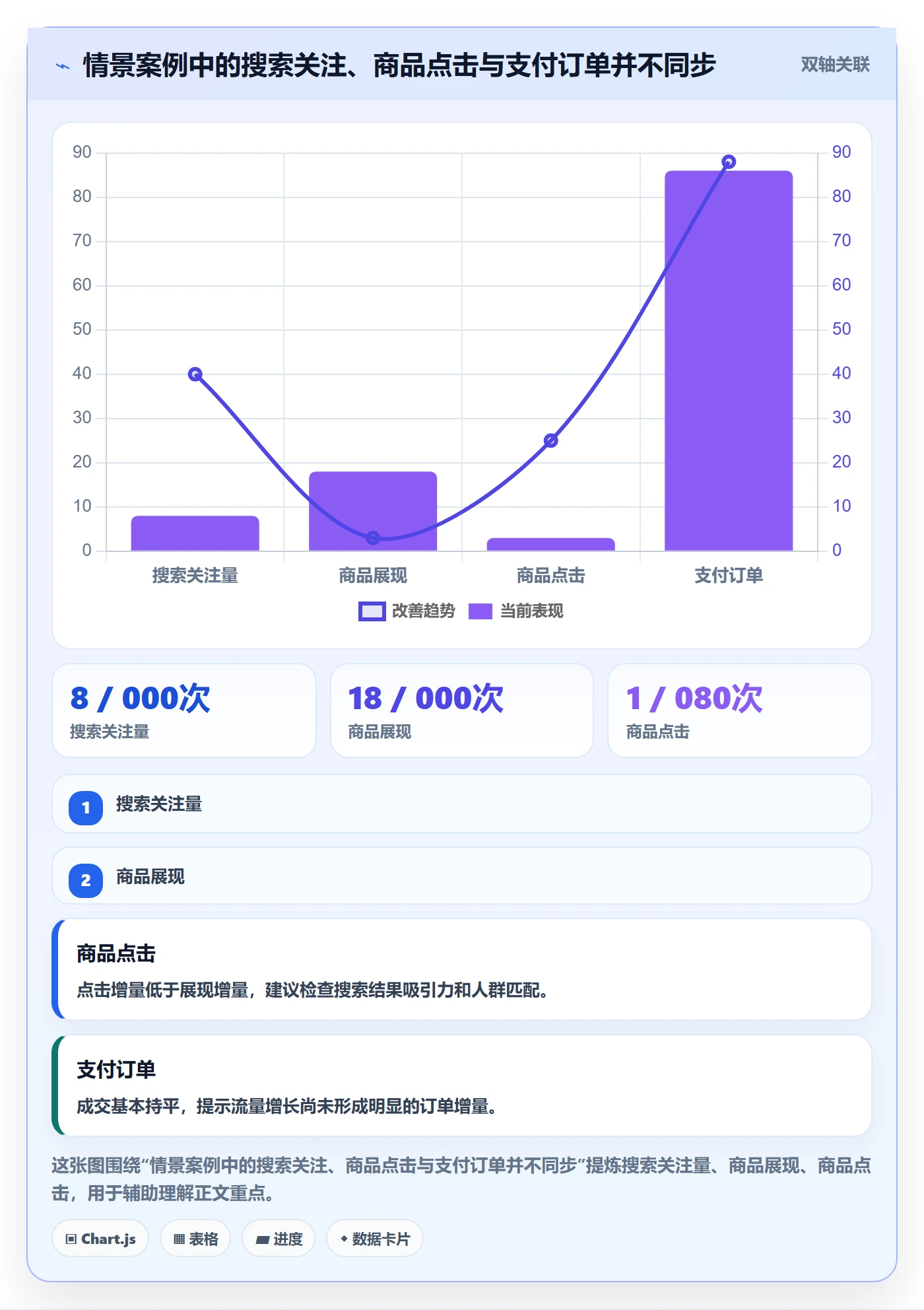Click the 40 tick on the right axis

point(841,374)
